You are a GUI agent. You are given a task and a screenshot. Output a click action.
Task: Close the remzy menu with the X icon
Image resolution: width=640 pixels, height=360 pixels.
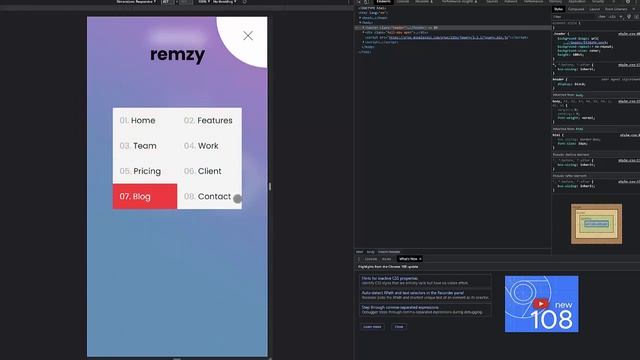248,36
